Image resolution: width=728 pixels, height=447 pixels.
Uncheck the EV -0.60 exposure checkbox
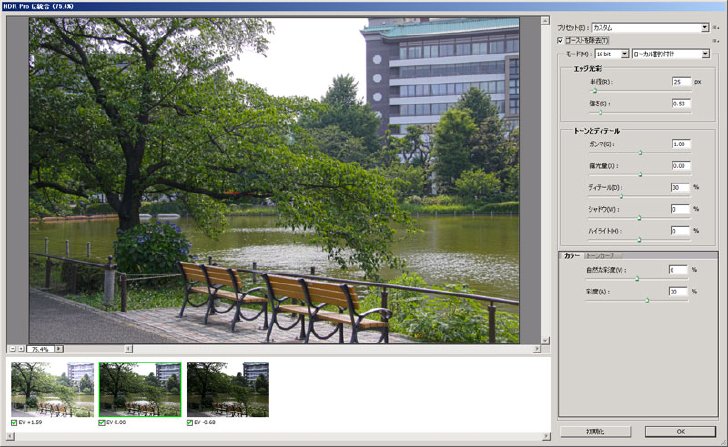pyautogui.click(x=189, y=422)
